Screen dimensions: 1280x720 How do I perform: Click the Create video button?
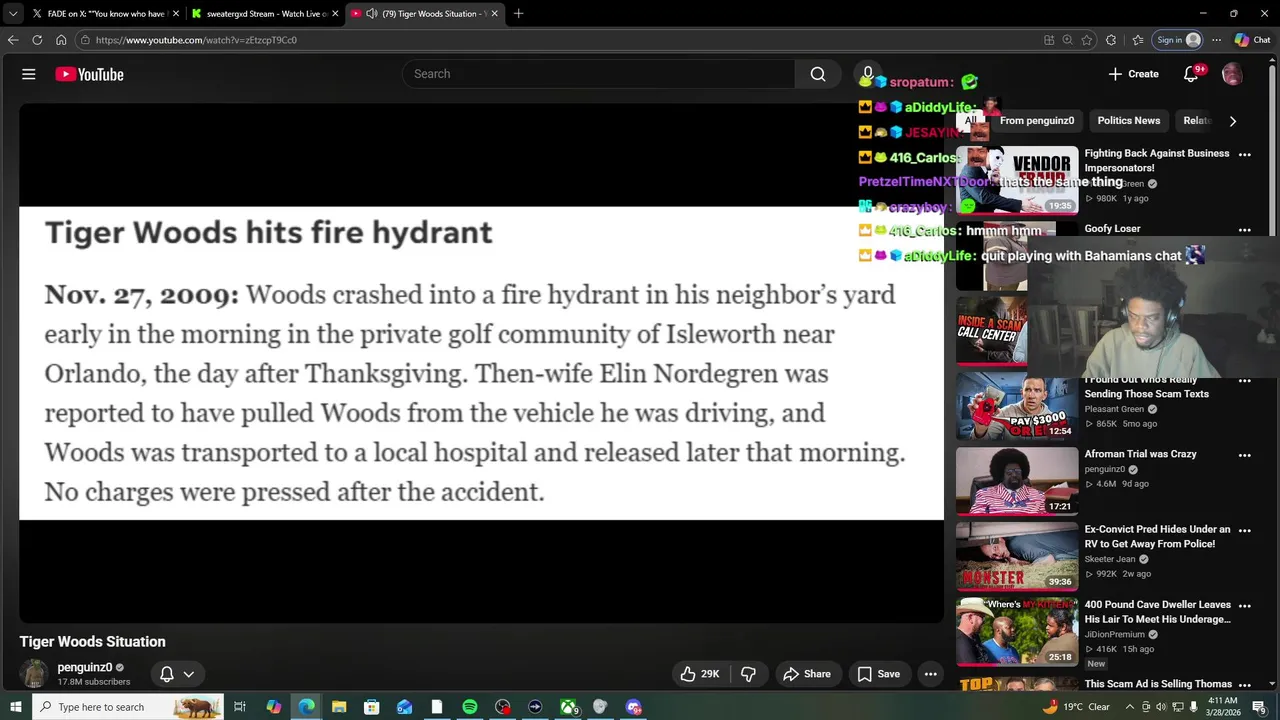[x=1133, y=74]
